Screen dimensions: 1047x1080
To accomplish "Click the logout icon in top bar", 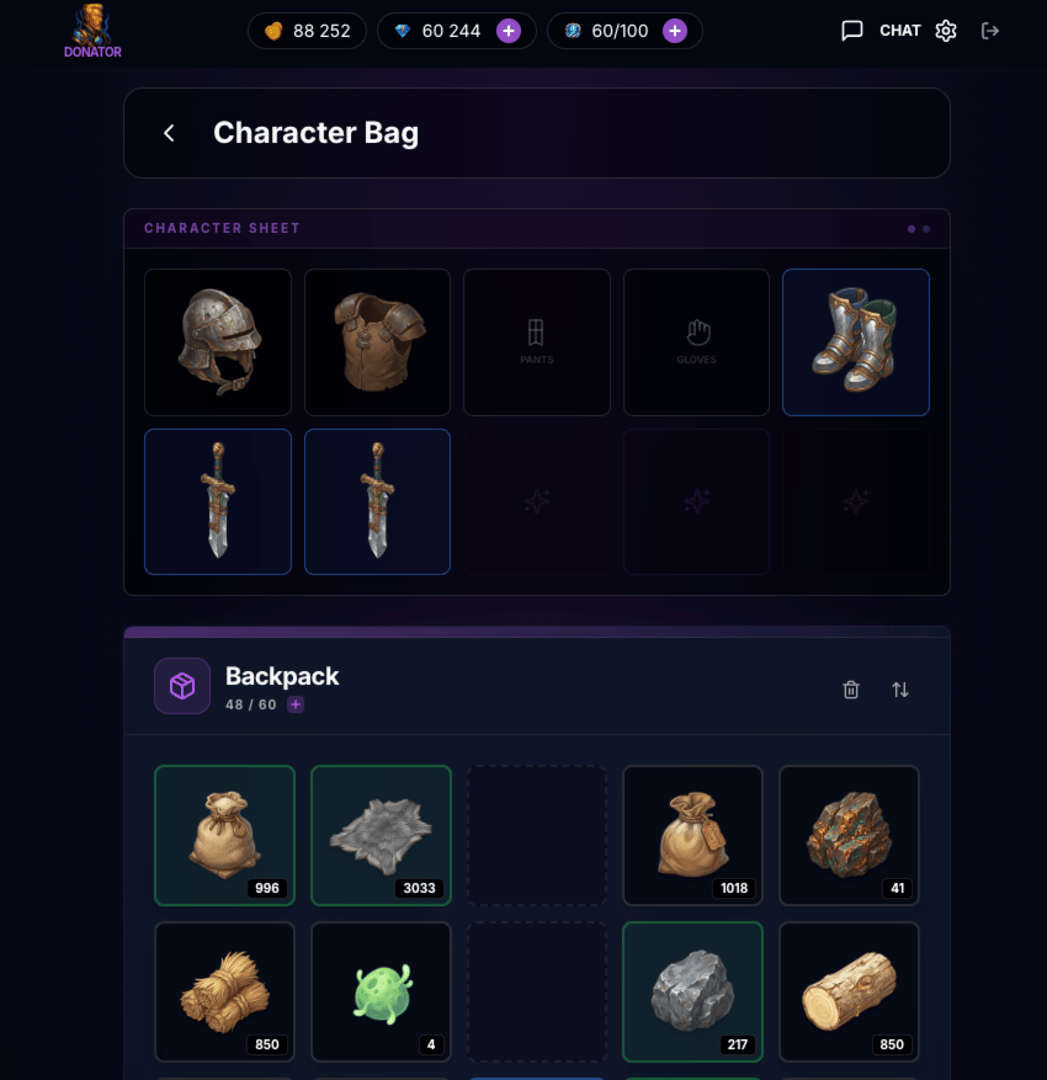I will tap(990, 31).
